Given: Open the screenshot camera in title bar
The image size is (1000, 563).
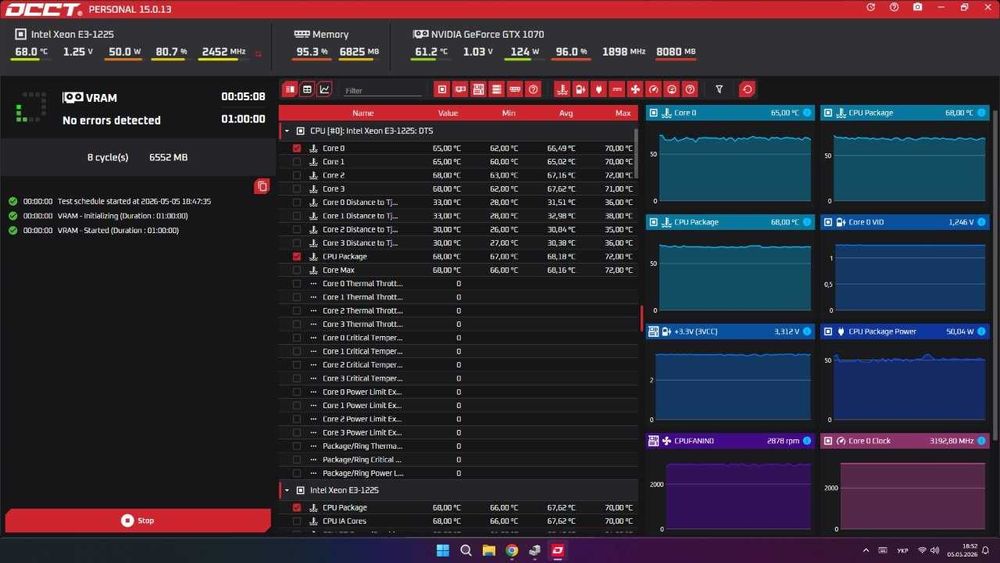Looking at the screenshot, I should point(918,7).
